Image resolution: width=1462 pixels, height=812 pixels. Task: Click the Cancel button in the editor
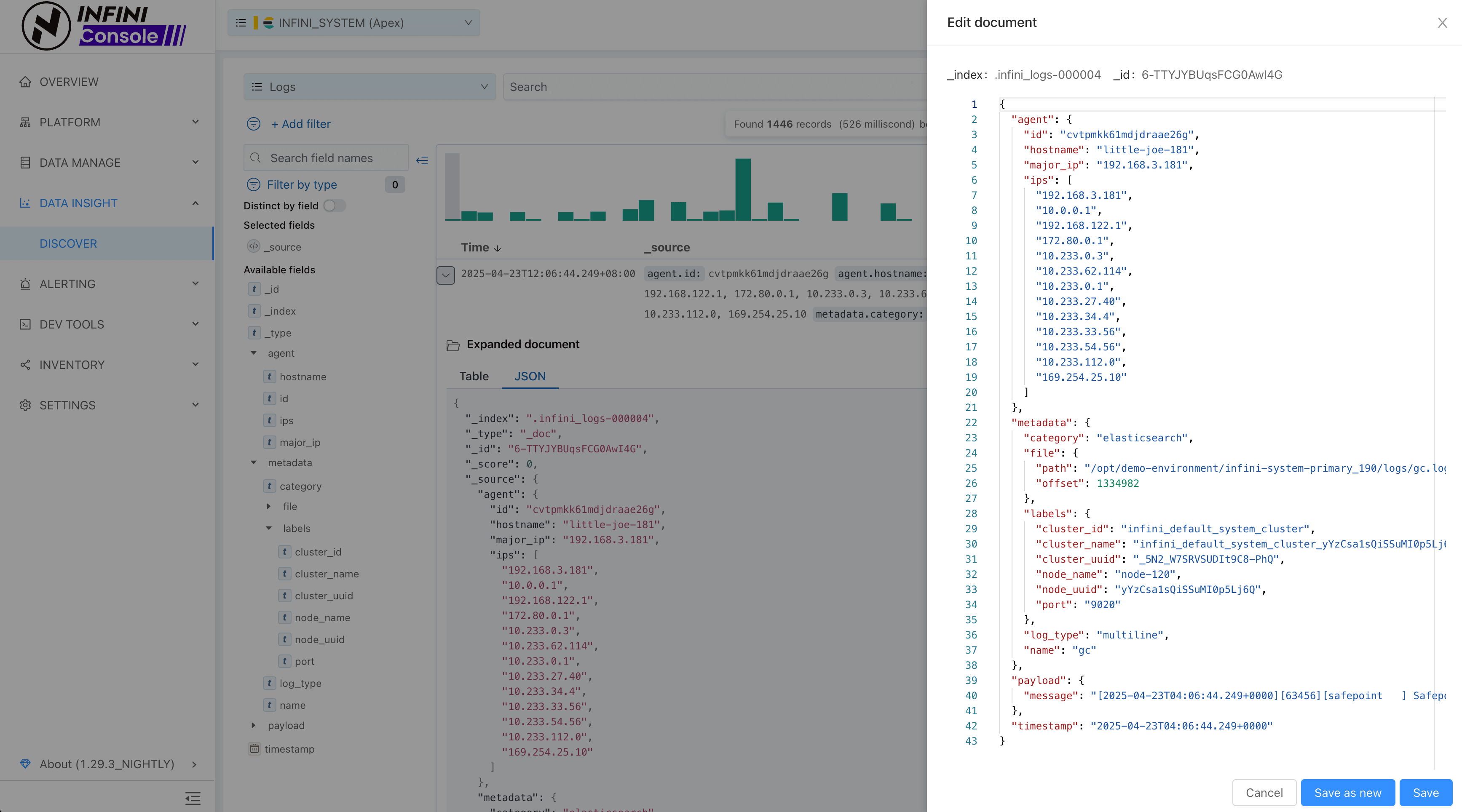tap(1264, 793)
